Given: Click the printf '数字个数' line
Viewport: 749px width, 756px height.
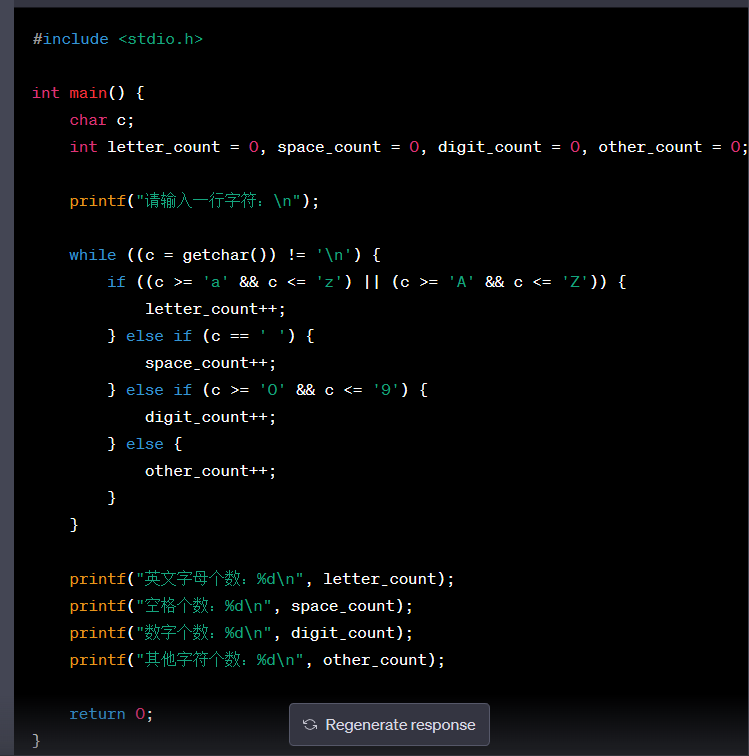Looking at the screenshot, I should (x=241, y=633).
